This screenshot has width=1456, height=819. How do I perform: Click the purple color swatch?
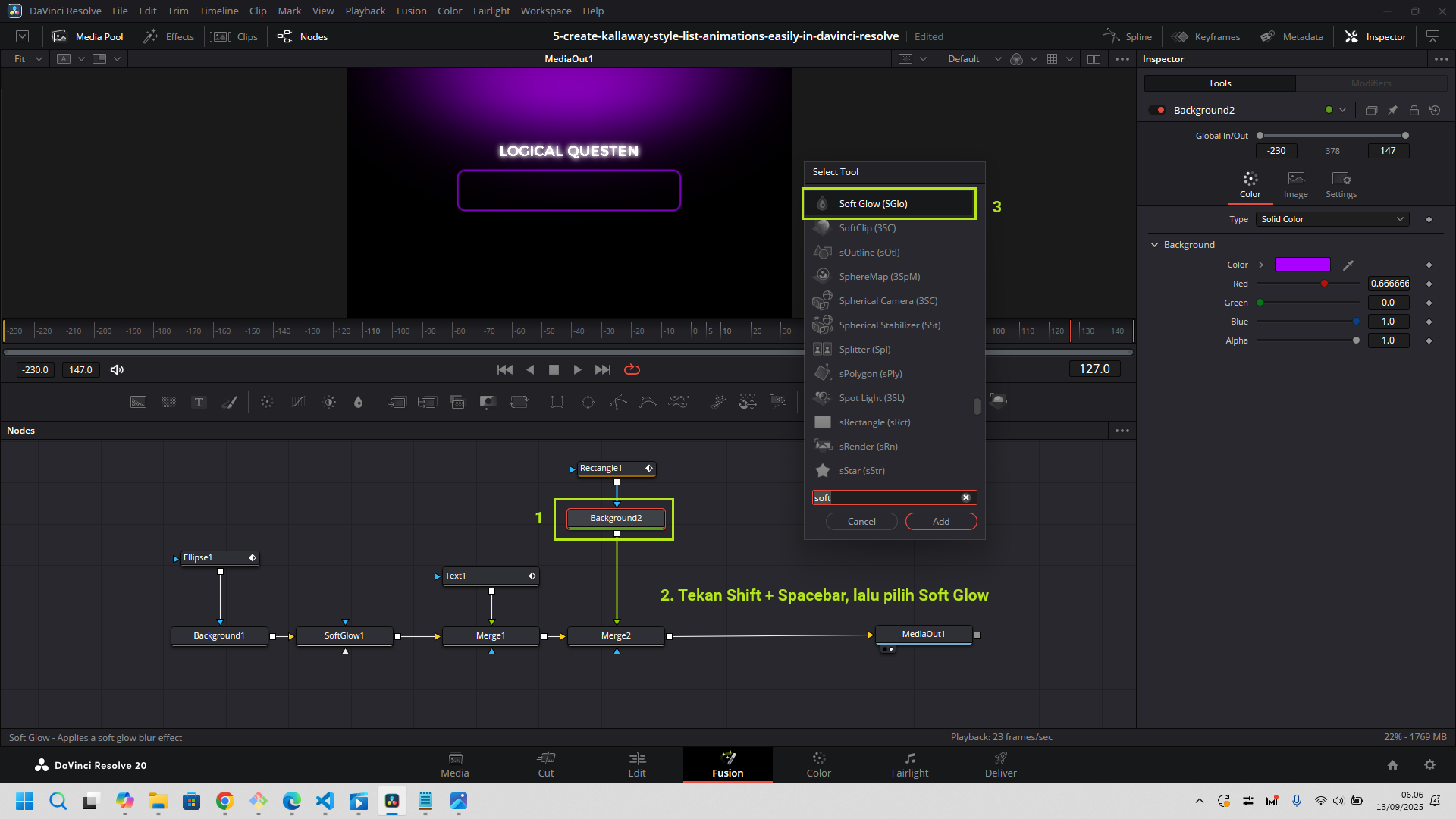(x=1302, y=265)
